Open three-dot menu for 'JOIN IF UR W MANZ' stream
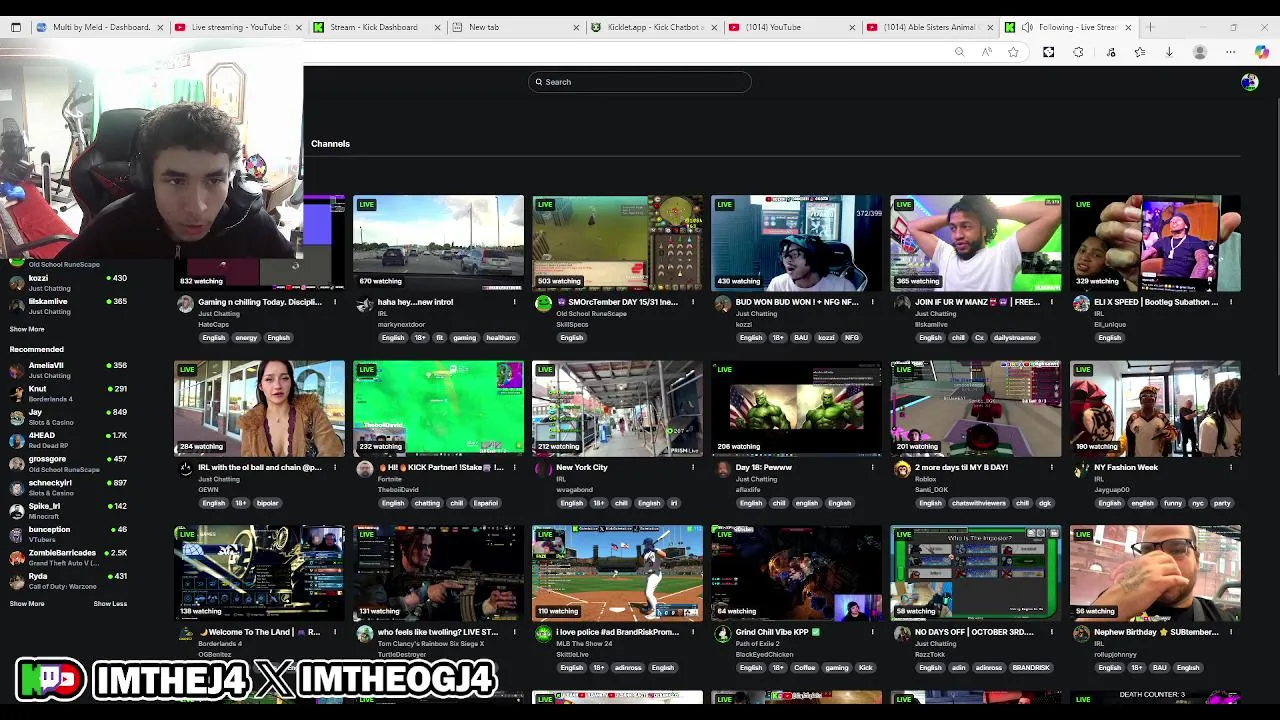Screen dimensions: 1280x720 click(1051, 302)
